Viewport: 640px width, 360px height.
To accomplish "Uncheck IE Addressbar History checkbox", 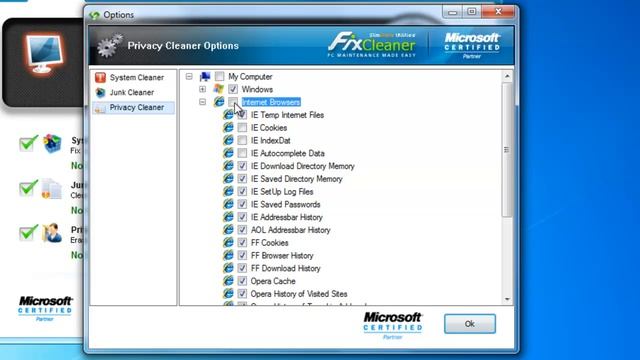I will 242,217.
